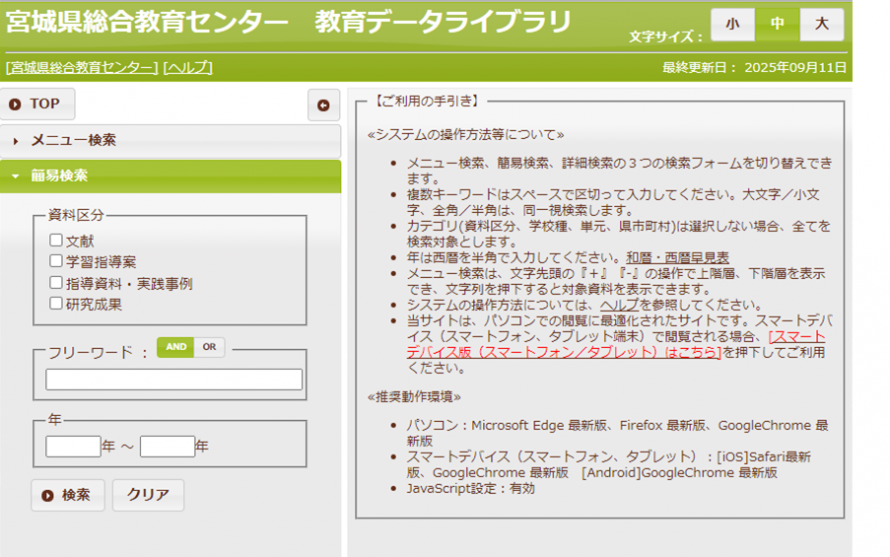Tick the 指導資料・実践事例 checkbox
The width and height of the screenshot is (890, 557).
[56, 283]
